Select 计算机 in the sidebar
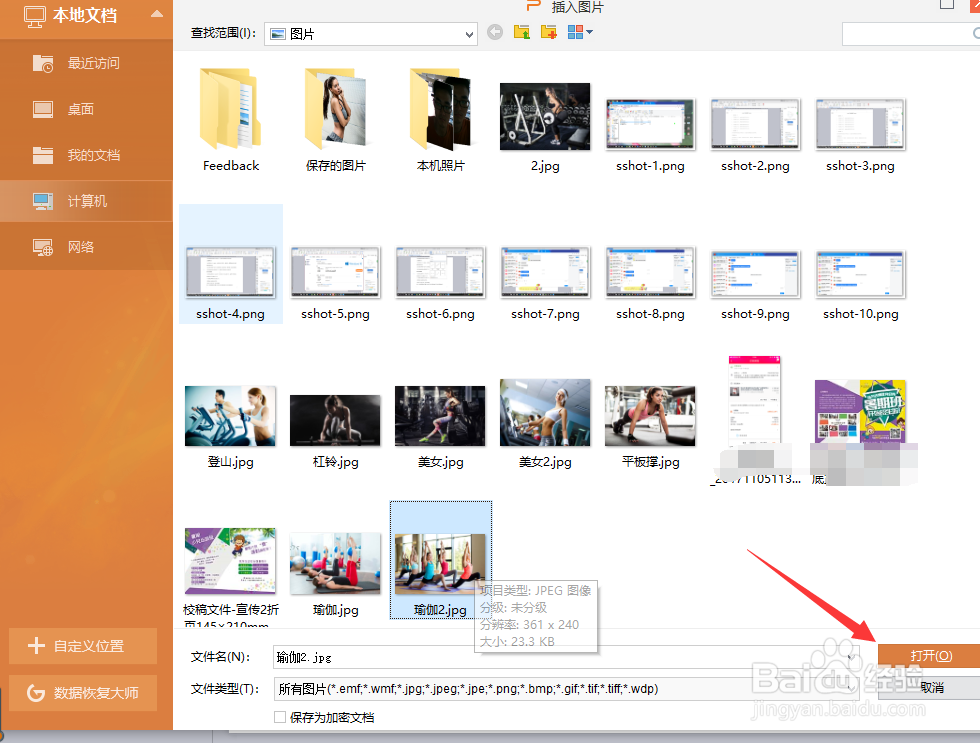Screen dimensions: 980x743 pos(86,201)
